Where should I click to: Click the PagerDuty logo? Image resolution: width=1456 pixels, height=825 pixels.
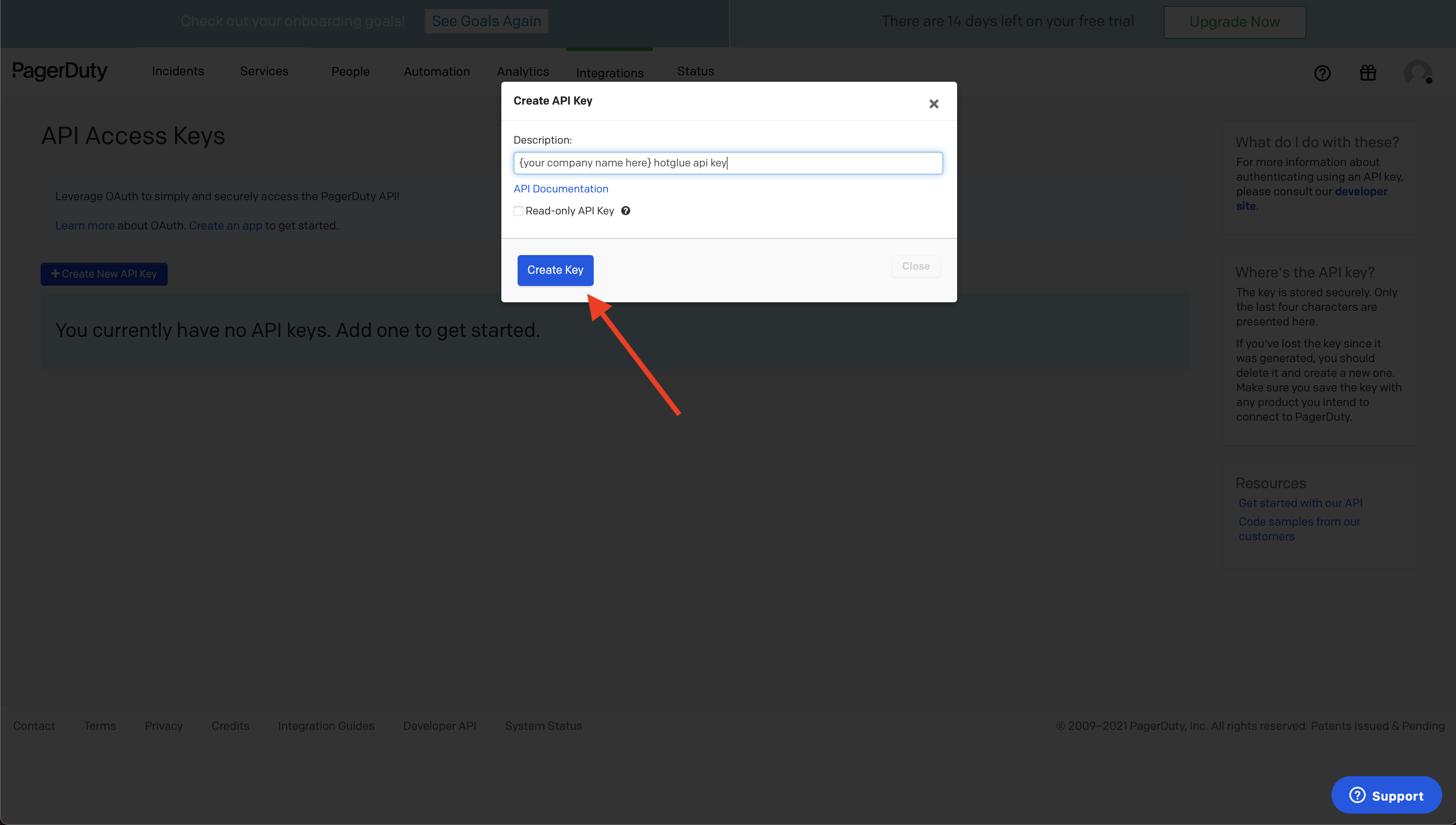point(59,72)
